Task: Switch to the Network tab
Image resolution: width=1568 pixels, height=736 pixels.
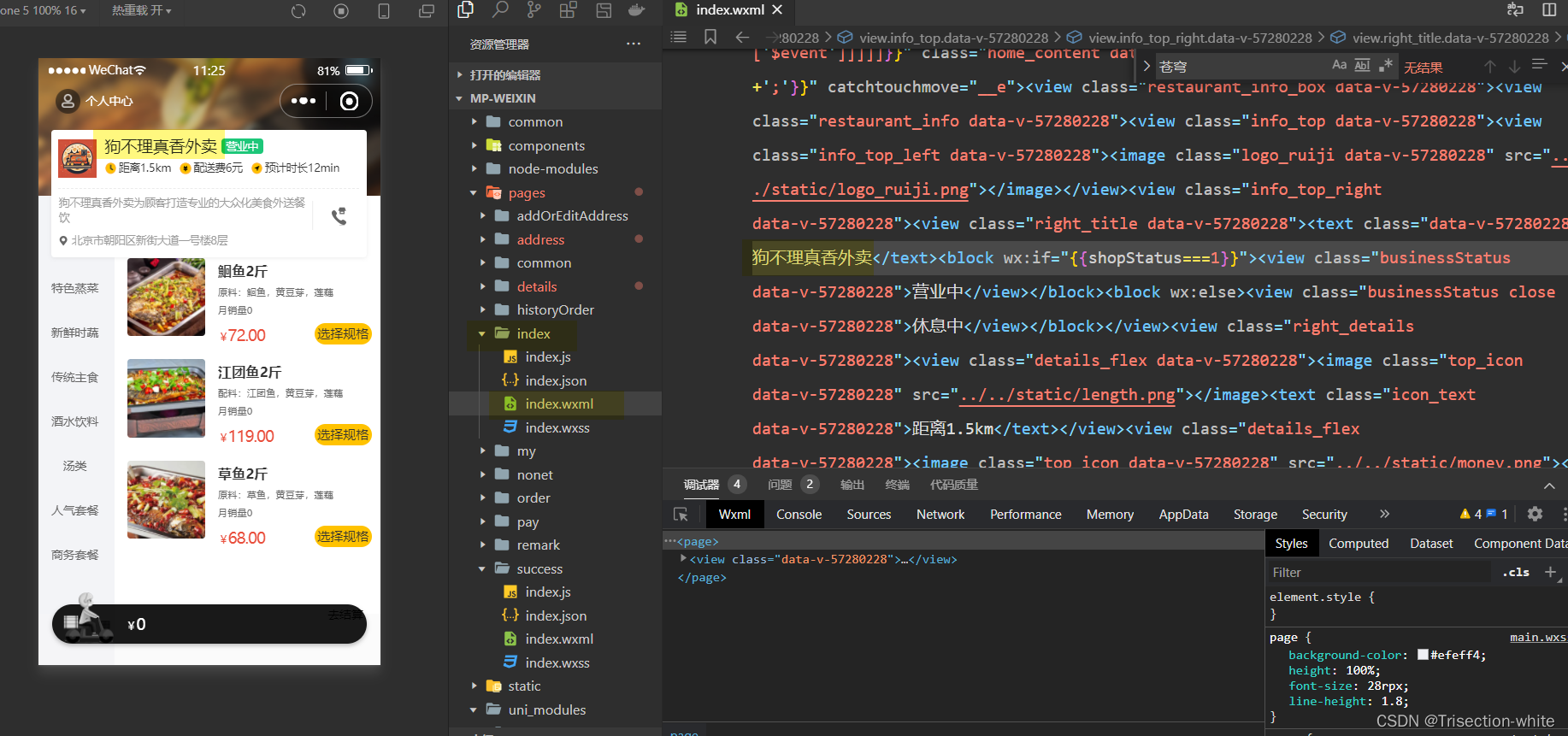Action: pyautogui.click(x=940, y=515)
